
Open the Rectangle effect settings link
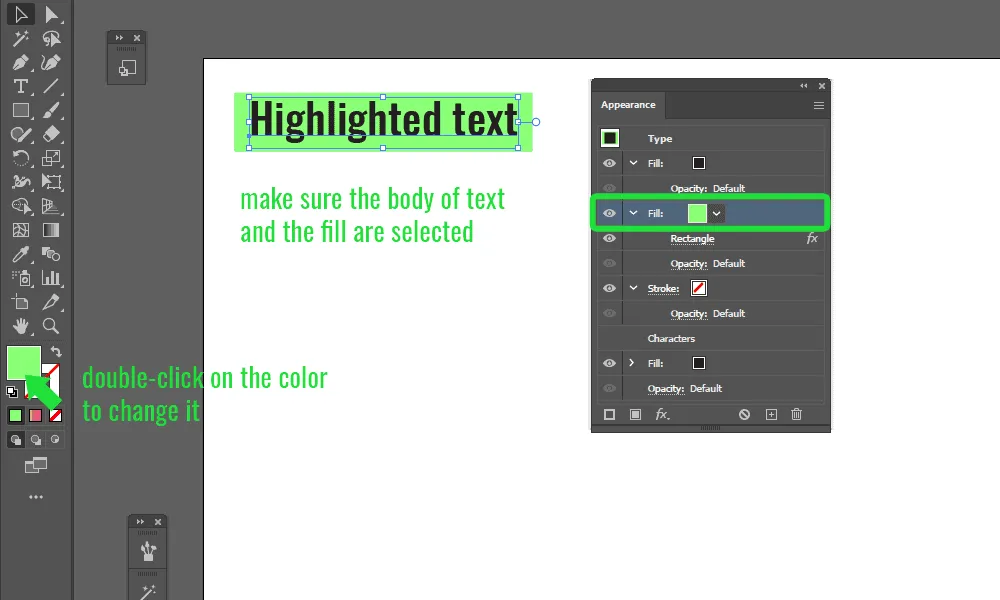693,238
